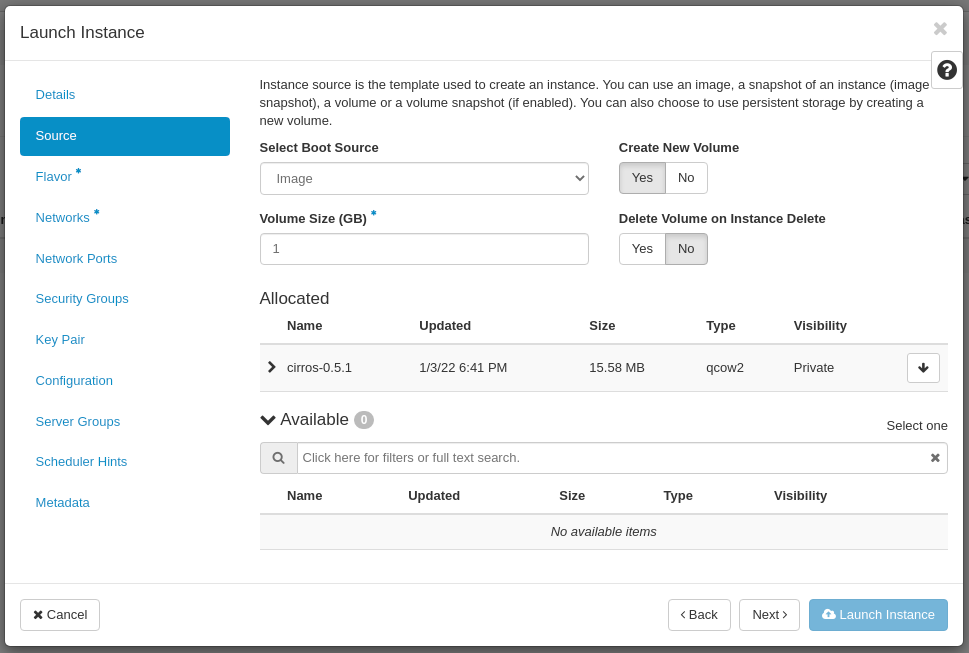Viewport: 969px width, 653px height.
Task: Switch to the Flavor tab
Action: coord(53,176)
